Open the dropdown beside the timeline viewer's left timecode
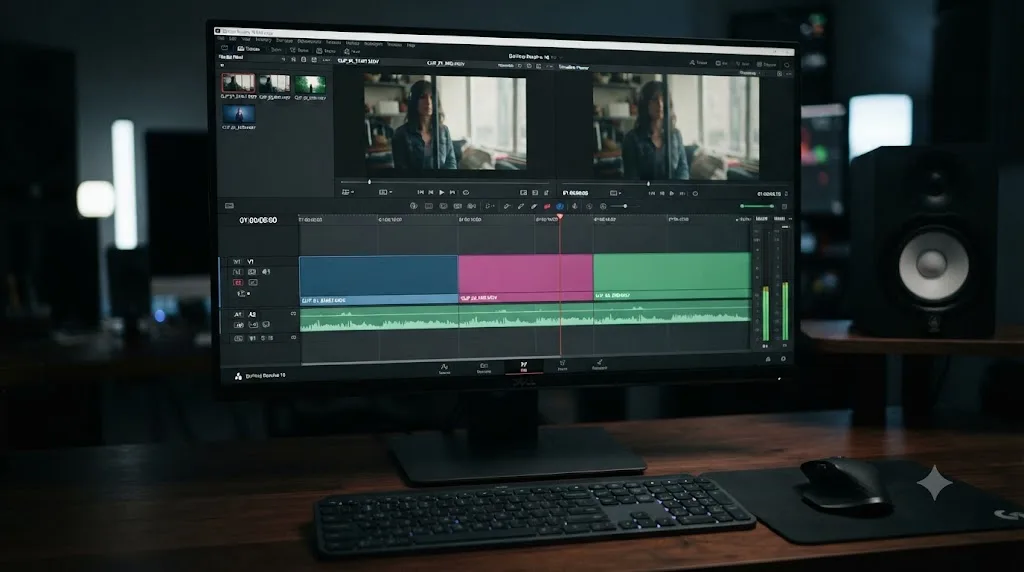1024x572 pixels. click(x=615, y=193)
